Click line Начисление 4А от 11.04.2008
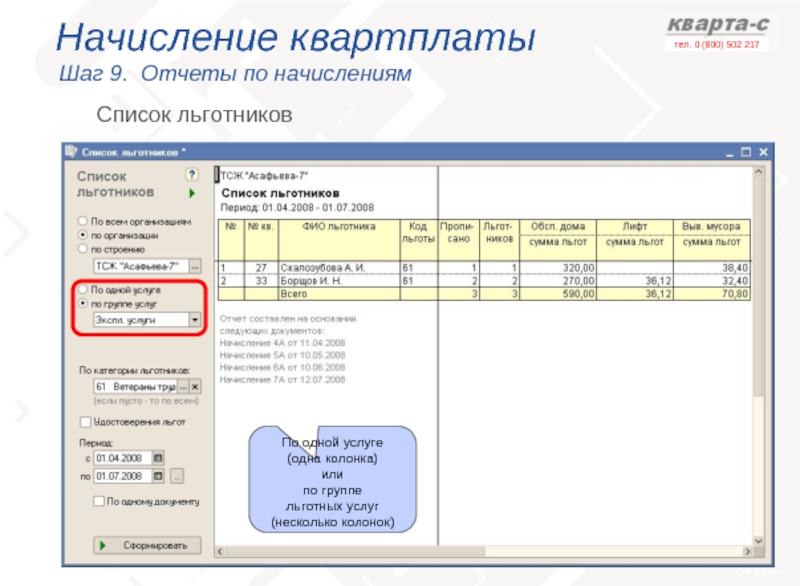 282,343
